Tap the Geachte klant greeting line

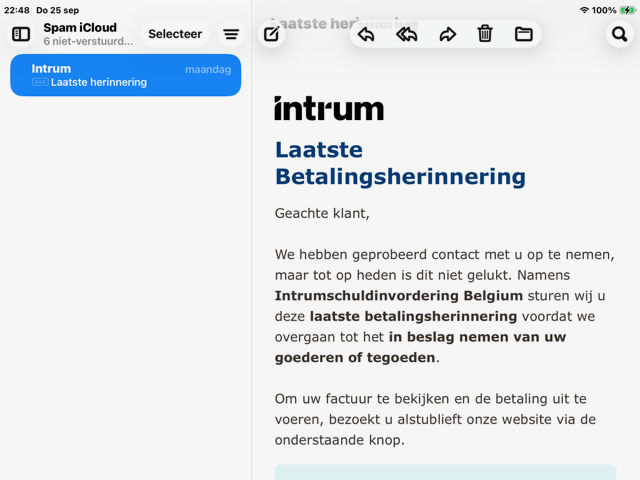coord(322,213)
